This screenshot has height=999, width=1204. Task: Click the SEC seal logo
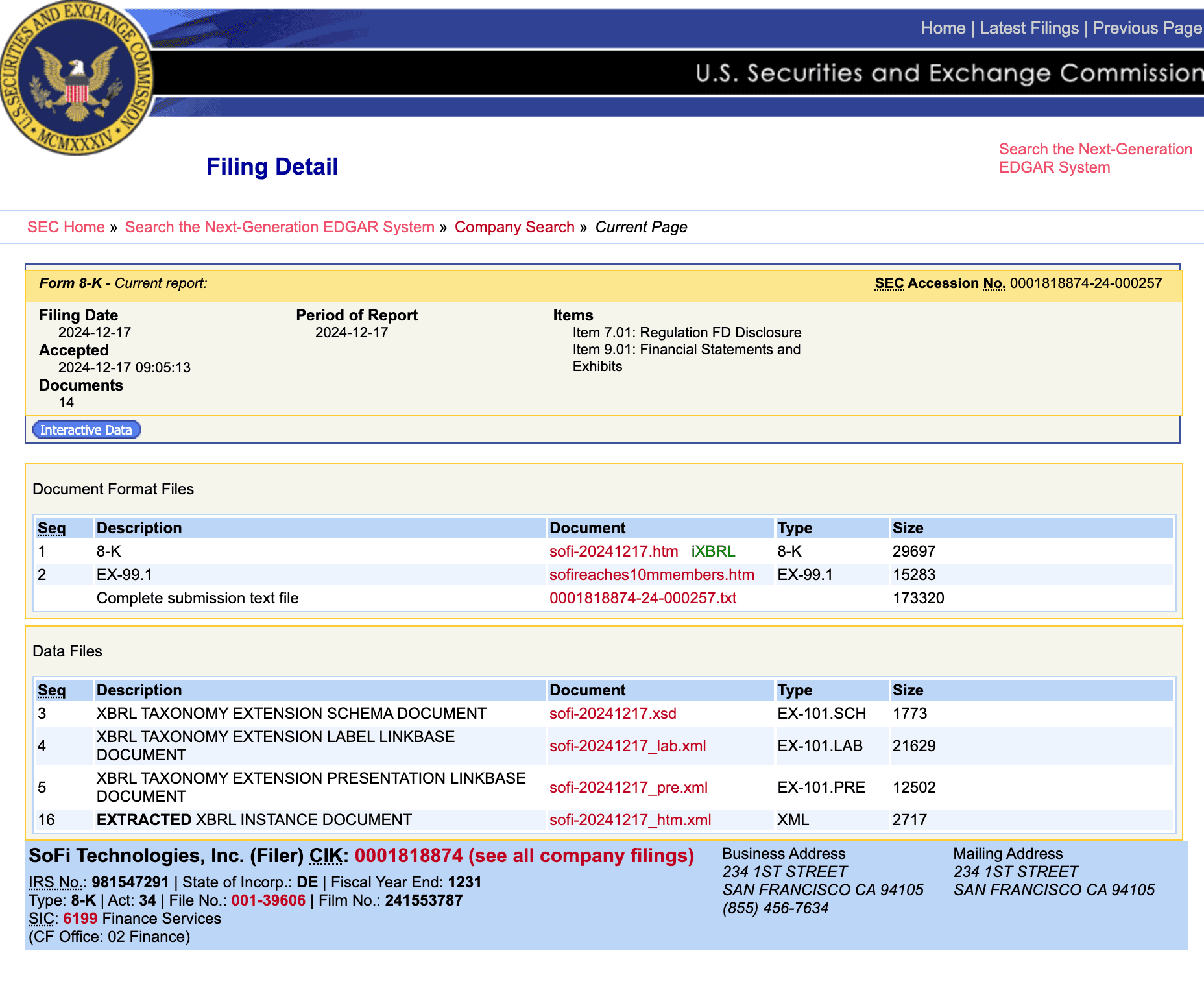(x=77, y=78)
